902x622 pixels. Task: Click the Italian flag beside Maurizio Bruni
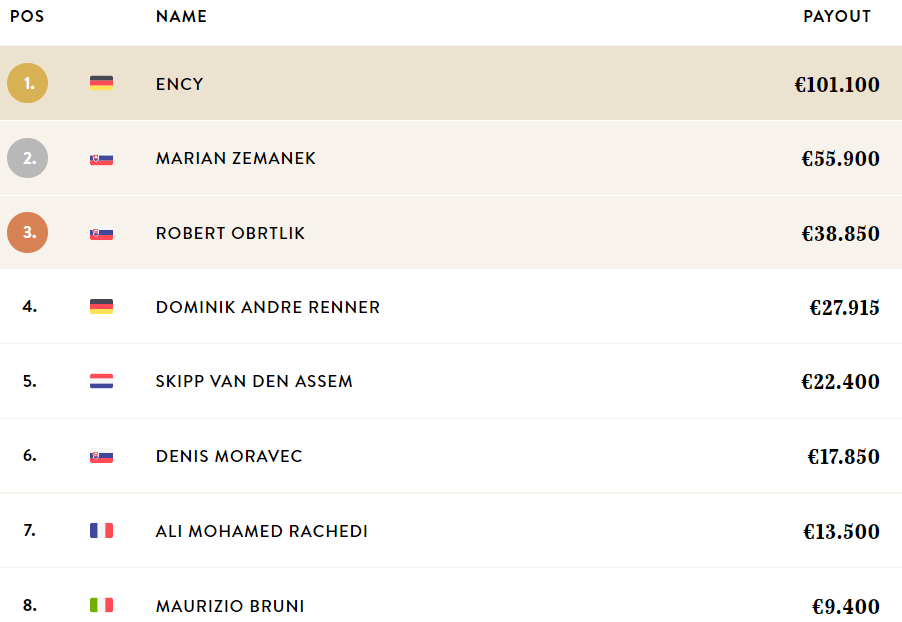pos(101,605)
